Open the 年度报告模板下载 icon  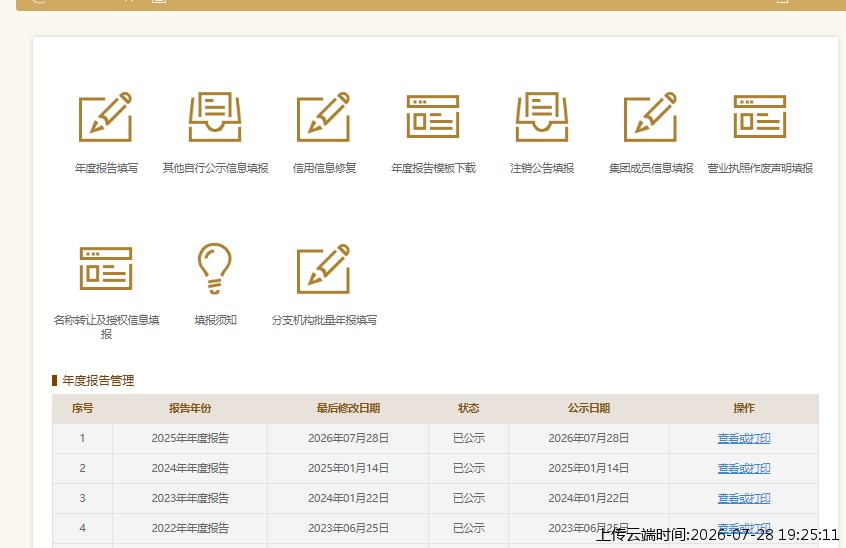[433, 117]
